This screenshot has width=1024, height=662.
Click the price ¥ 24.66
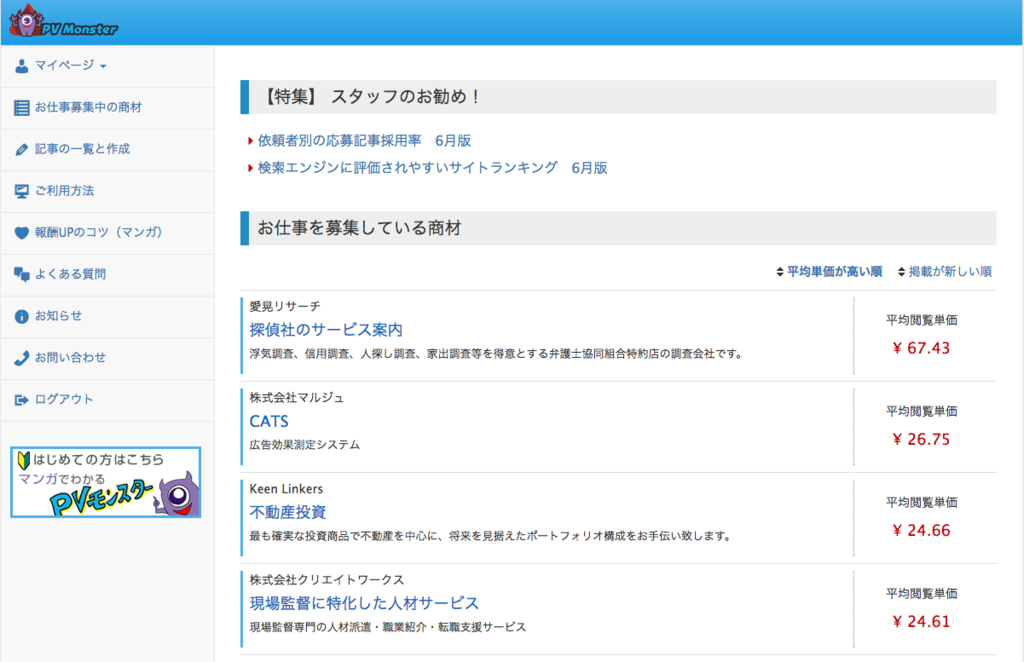tap(921, 530)
